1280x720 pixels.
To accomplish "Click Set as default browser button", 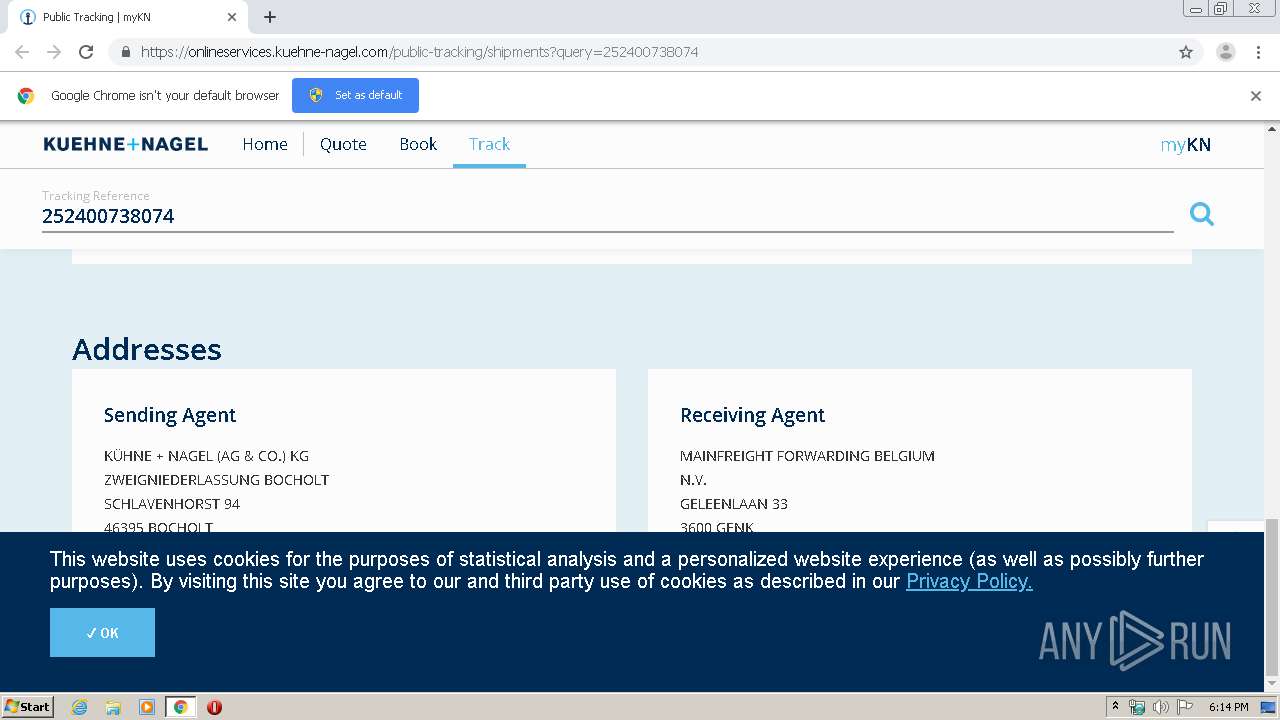I will coord(355,95).
